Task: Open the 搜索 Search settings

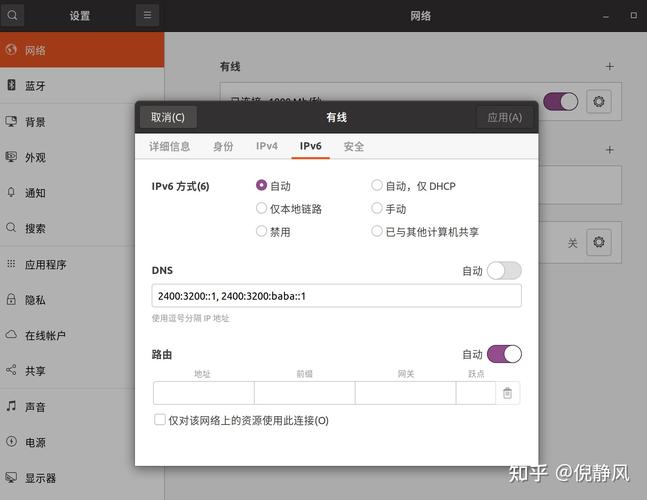Action: (x=82, y=228)
